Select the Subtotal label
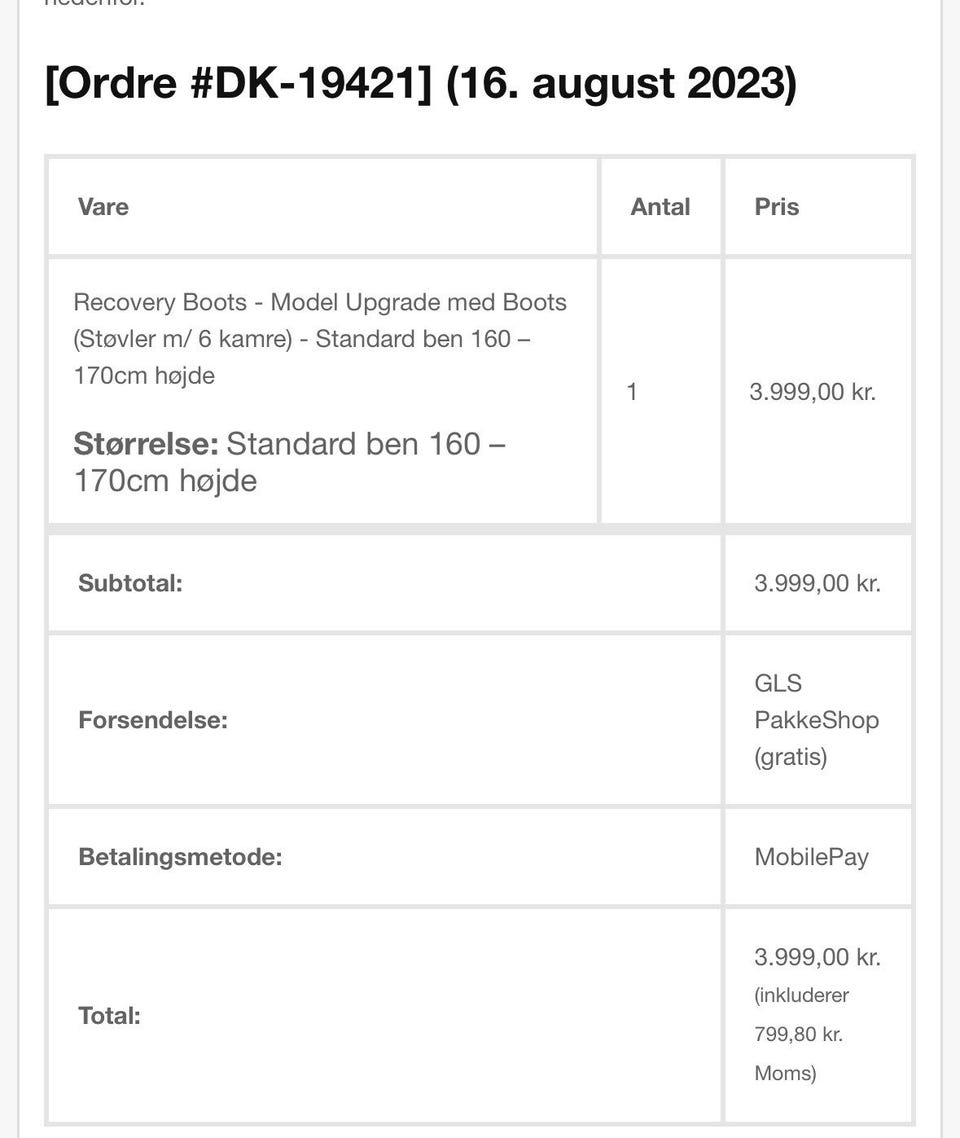The height and width of the screenshot is (1138, 960). pyautogui.click(x=130, y=583)
